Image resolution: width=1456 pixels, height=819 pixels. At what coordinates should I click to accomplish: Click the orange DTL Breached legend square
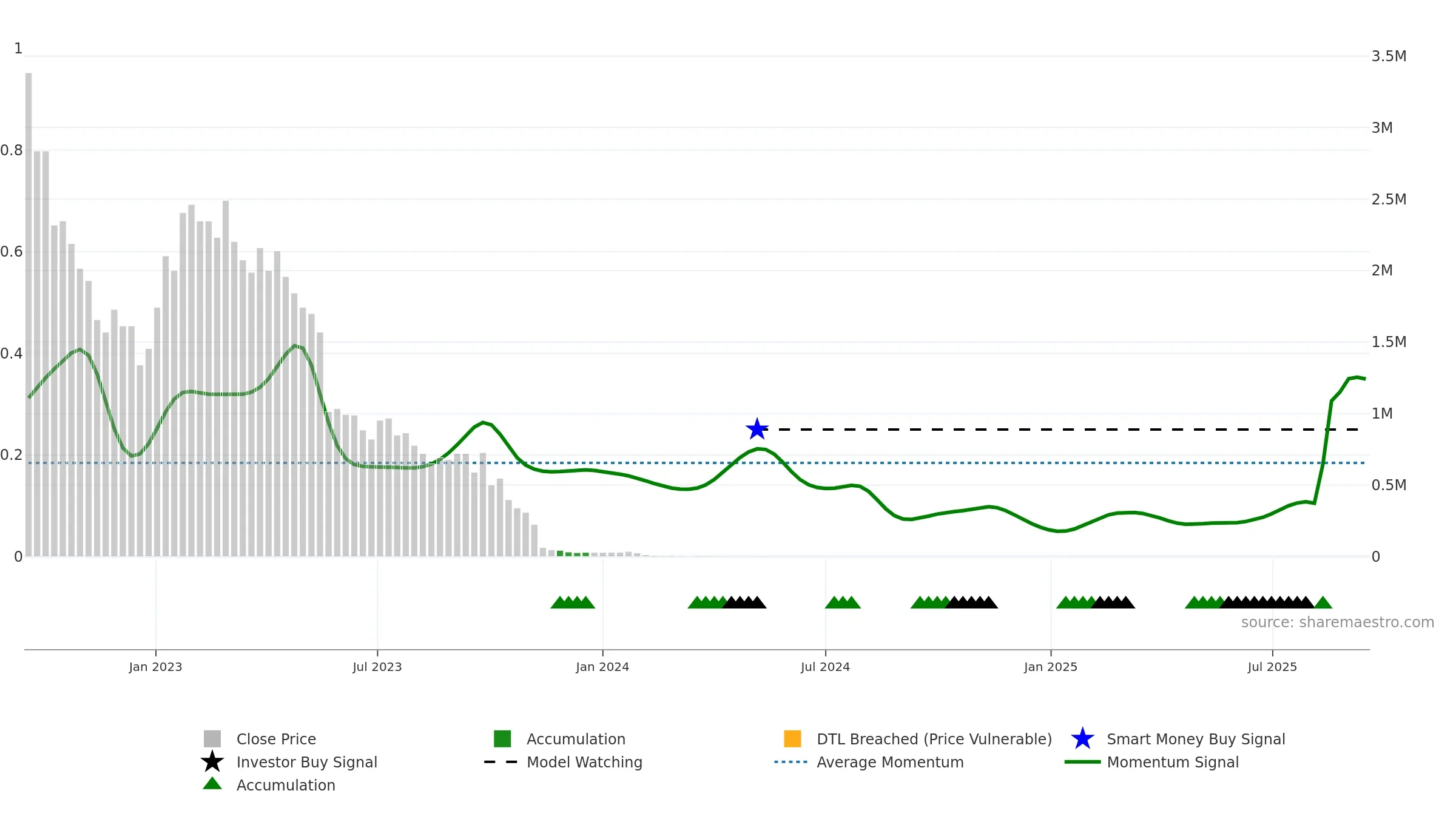(792, 739)
